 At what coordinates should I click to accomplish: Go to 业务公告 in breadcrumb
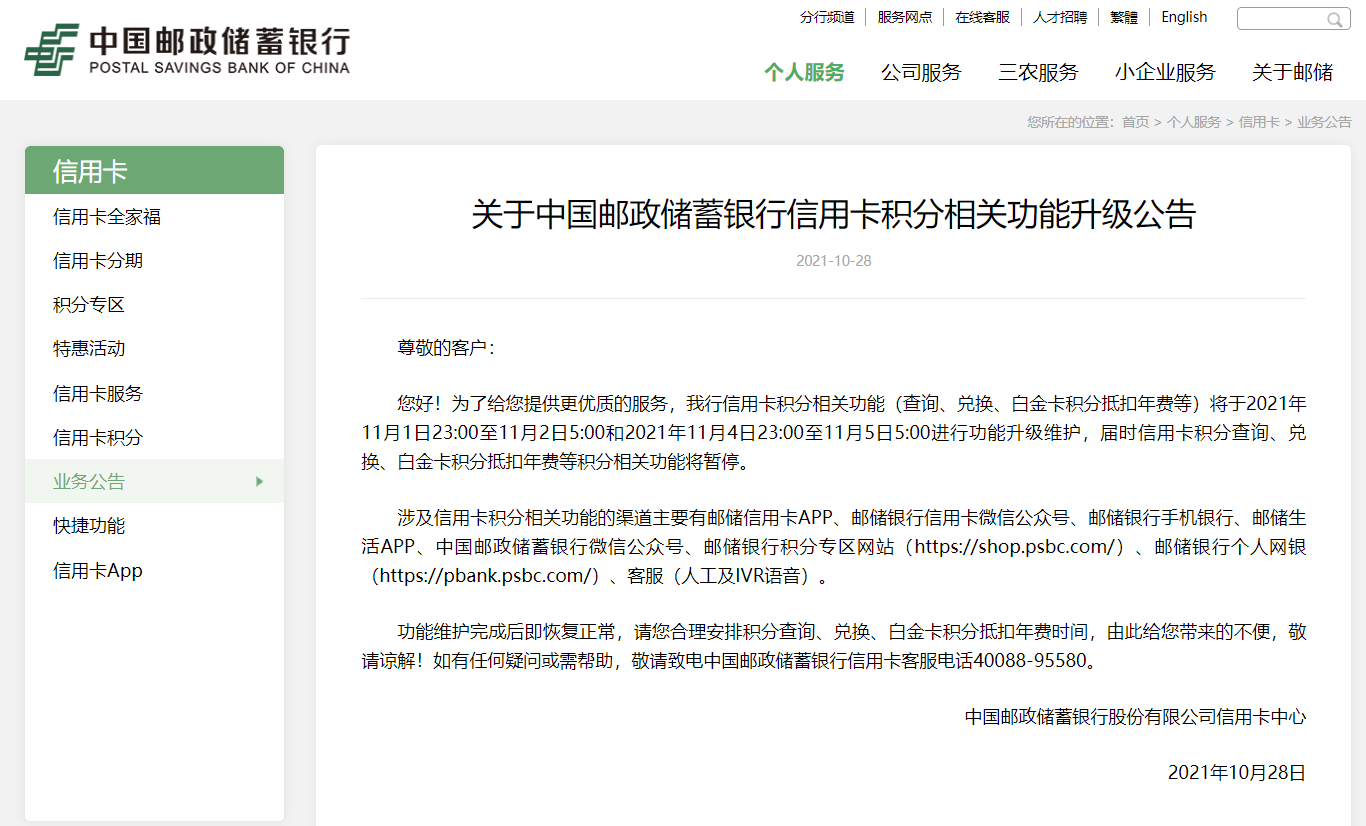(1324, 122)
